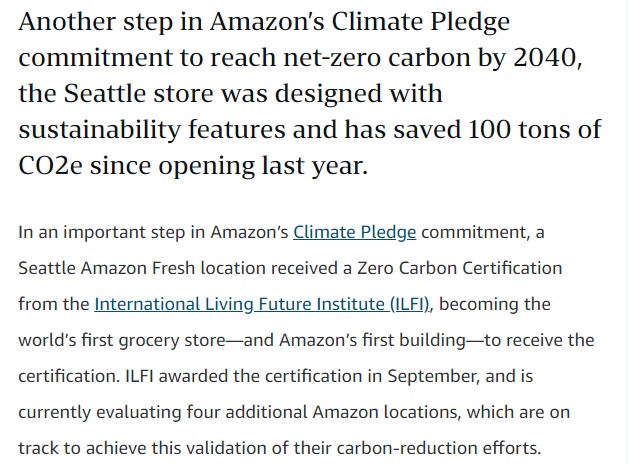Click the text 'saved 100 tons of'
The image size is (628, 464).
497,129
